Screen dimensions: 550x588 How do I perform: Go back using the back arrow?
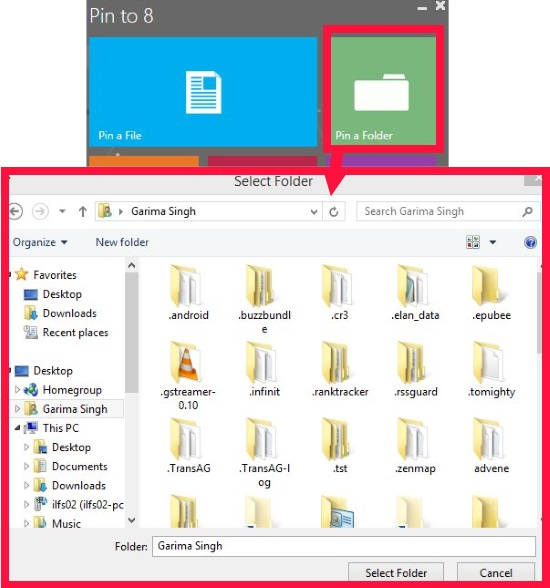tap(15, 212)
